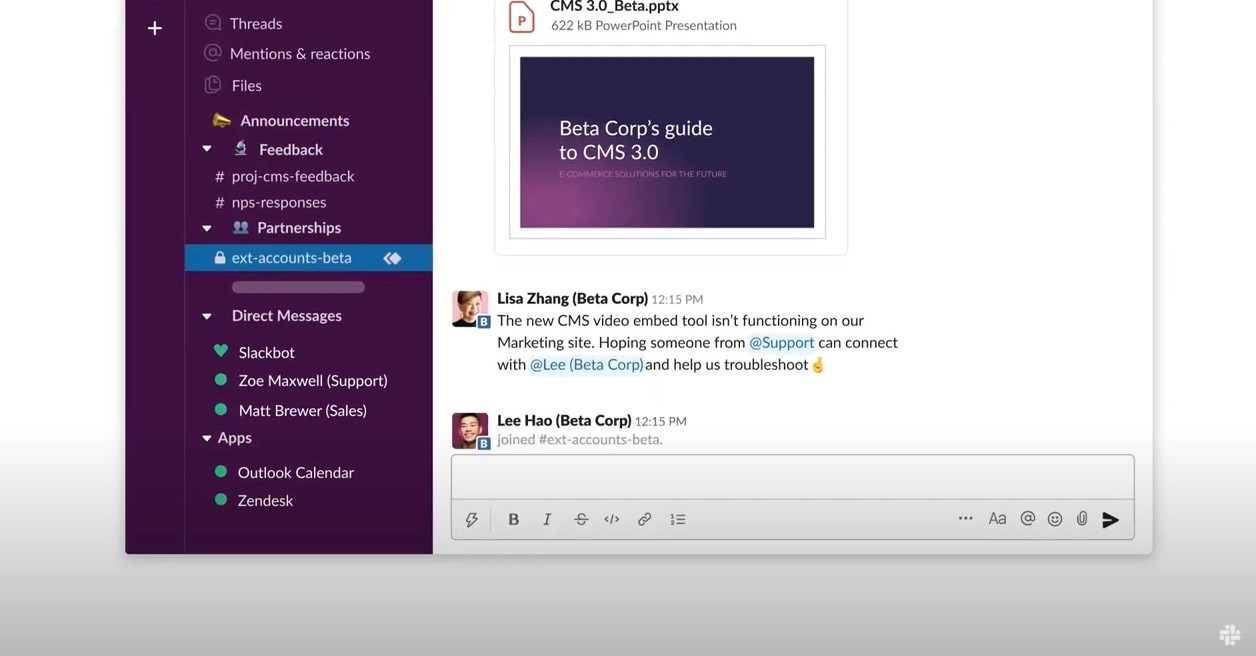Click the CMS 3.0_Beta.pptx file preview thumbnail

[x=667, y=142]
